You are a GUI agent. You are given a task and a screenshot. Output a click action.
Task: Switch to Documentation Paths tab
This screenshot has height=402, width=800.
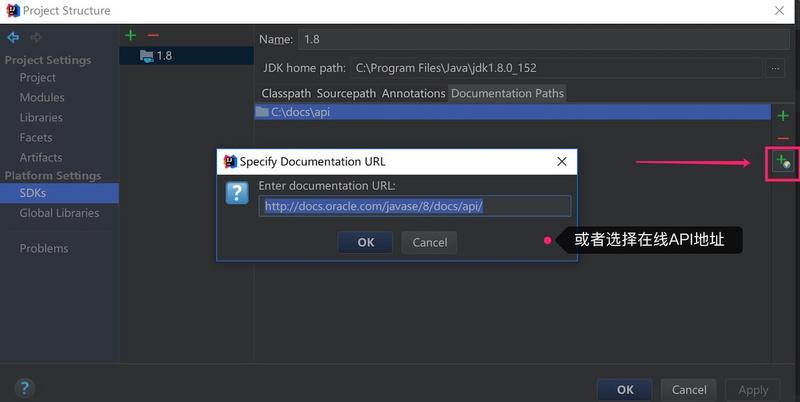pyautogui.click(x=507, y=93)
